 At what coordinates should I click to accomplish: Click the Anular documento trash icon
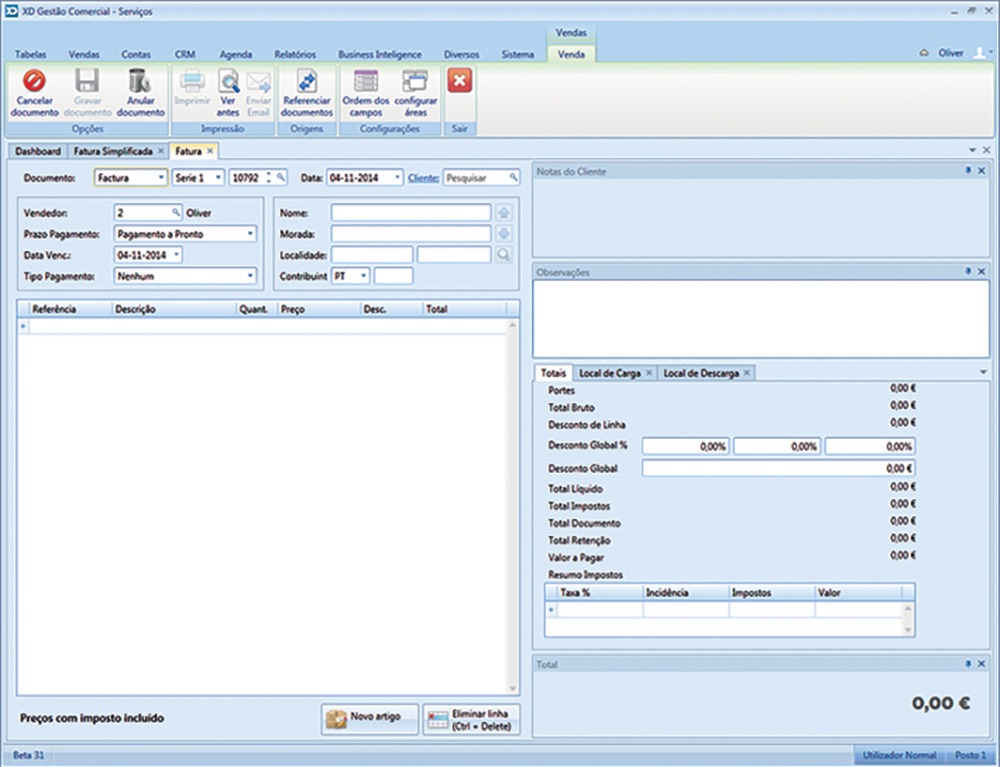tap(140, 81)
